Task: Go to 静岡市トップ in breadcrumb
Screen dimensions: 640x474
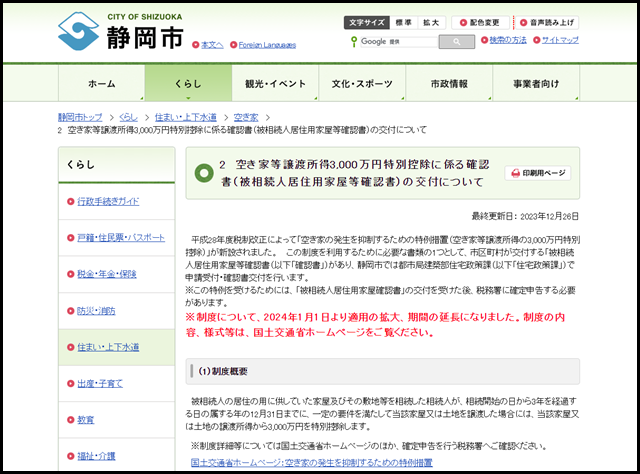Action: pyautogui.click(x=80, y=118)
